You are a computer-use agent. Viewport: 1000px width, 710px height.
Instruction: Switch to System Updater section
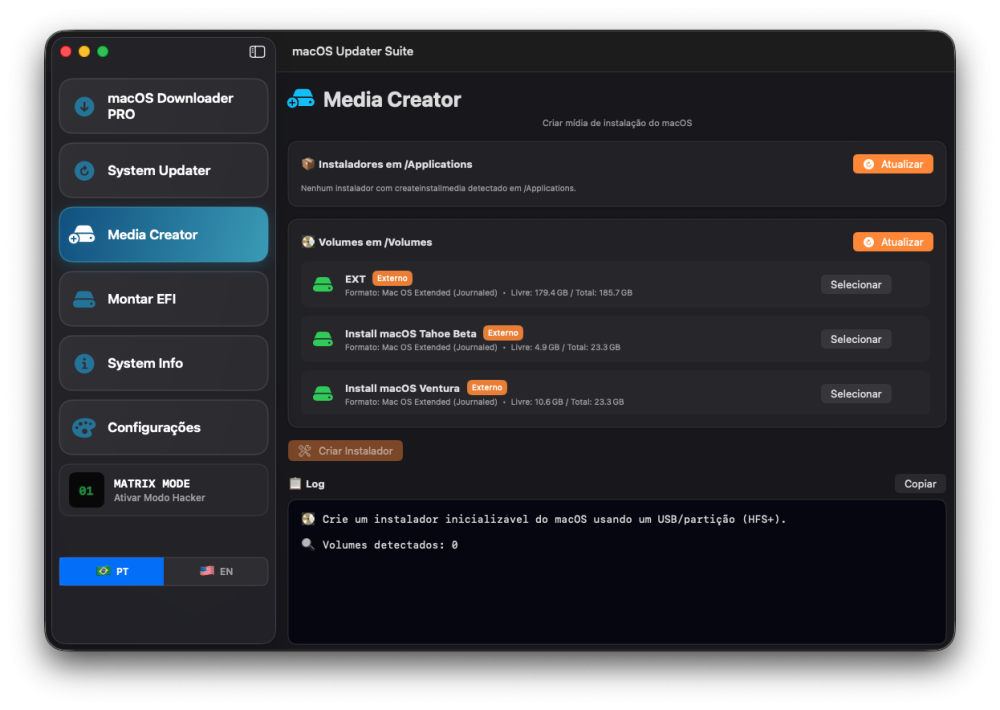164,170
